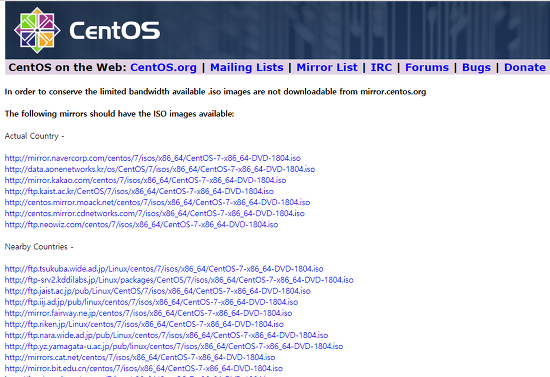Click the bandwidth notice about mirror.centos.org

(215, 92)
